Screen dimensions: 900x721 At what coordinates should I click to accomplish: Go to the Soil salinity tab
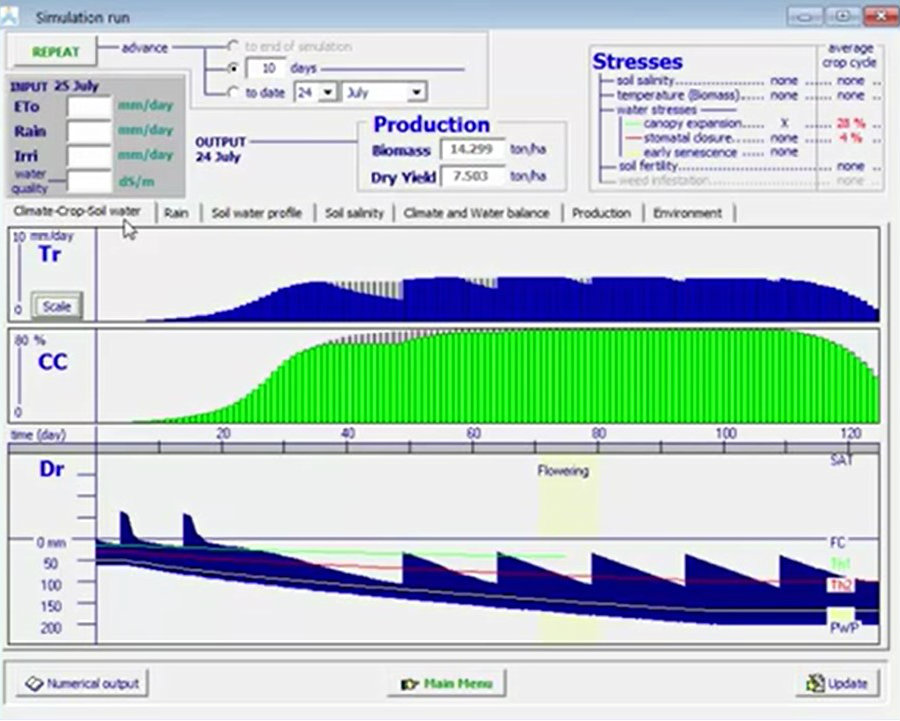[354, 213]
